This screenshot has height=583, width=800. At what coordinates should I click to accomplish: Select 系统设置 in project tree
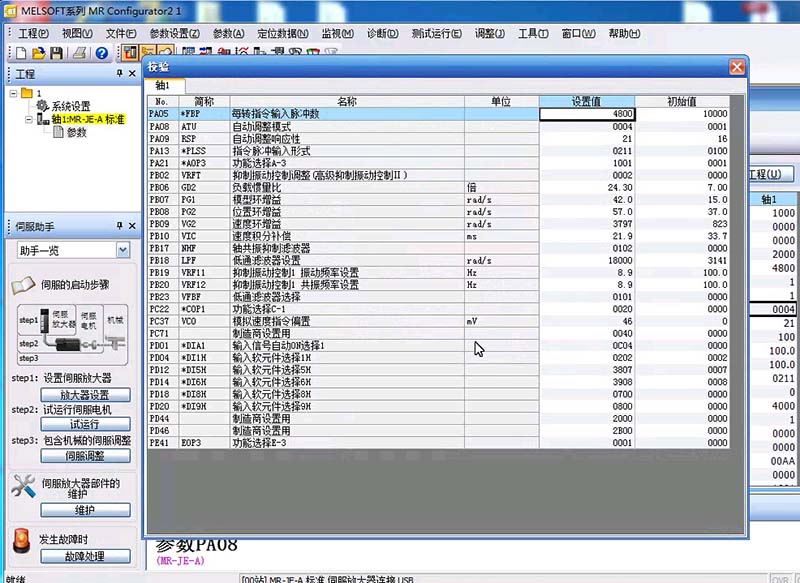coord(70,106)
